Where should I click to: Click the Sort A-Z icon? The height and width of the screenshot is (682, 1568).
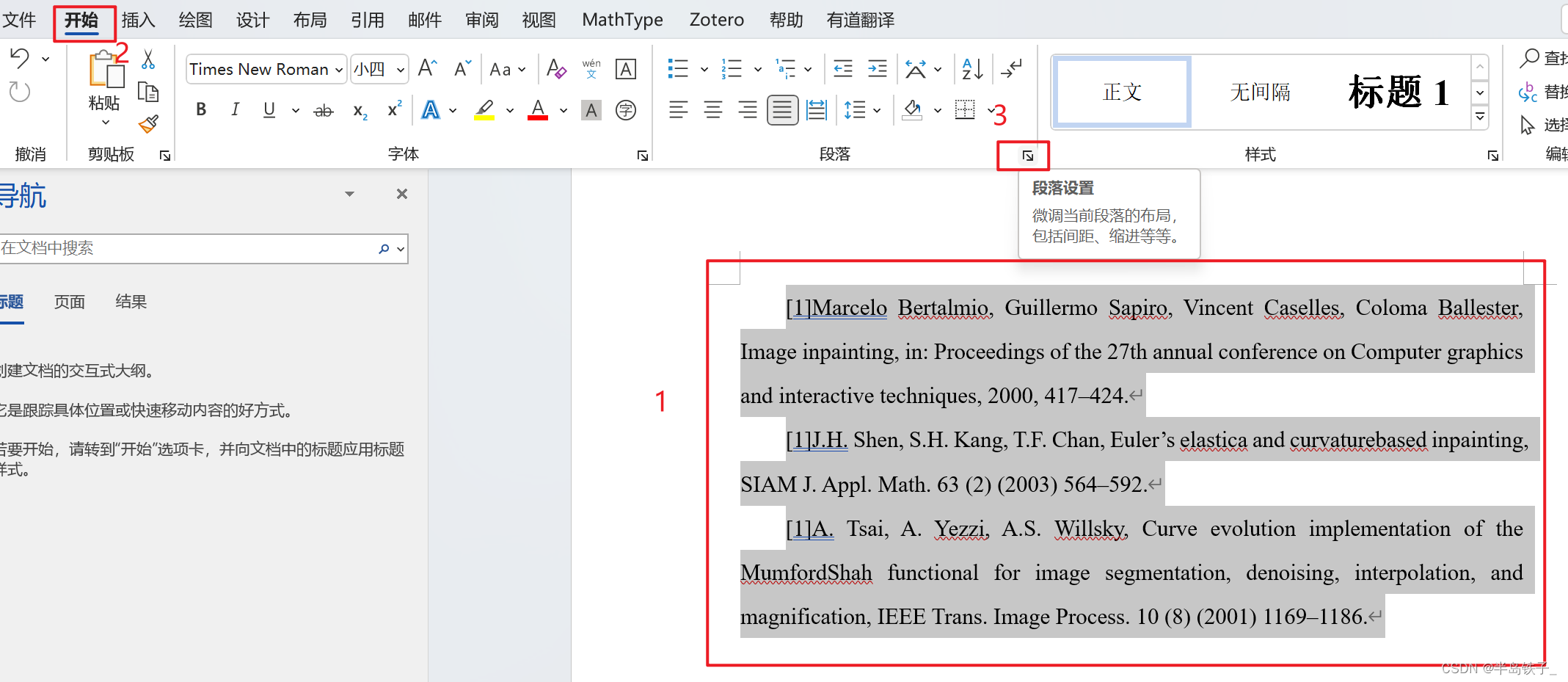(x=972, y=69)
